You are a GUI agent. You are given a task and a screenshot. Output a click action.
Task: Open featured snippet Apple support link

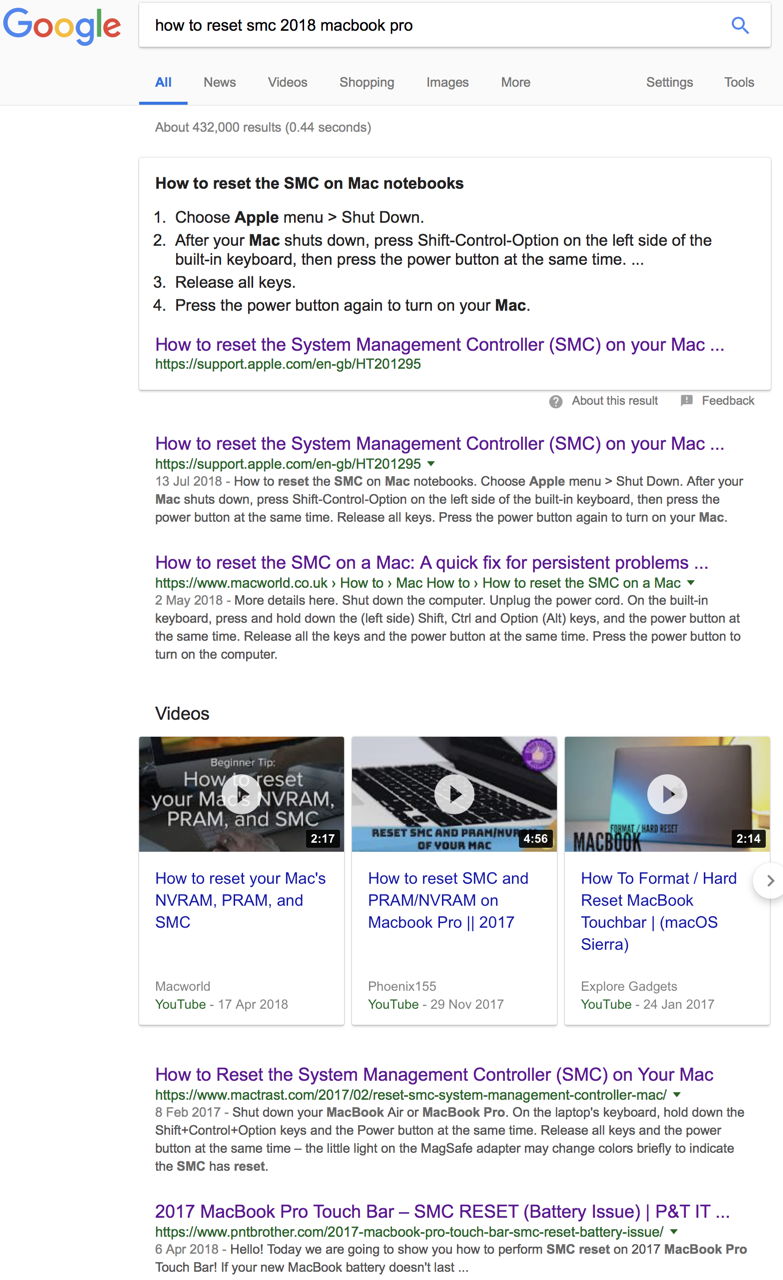tap(439, 345)
